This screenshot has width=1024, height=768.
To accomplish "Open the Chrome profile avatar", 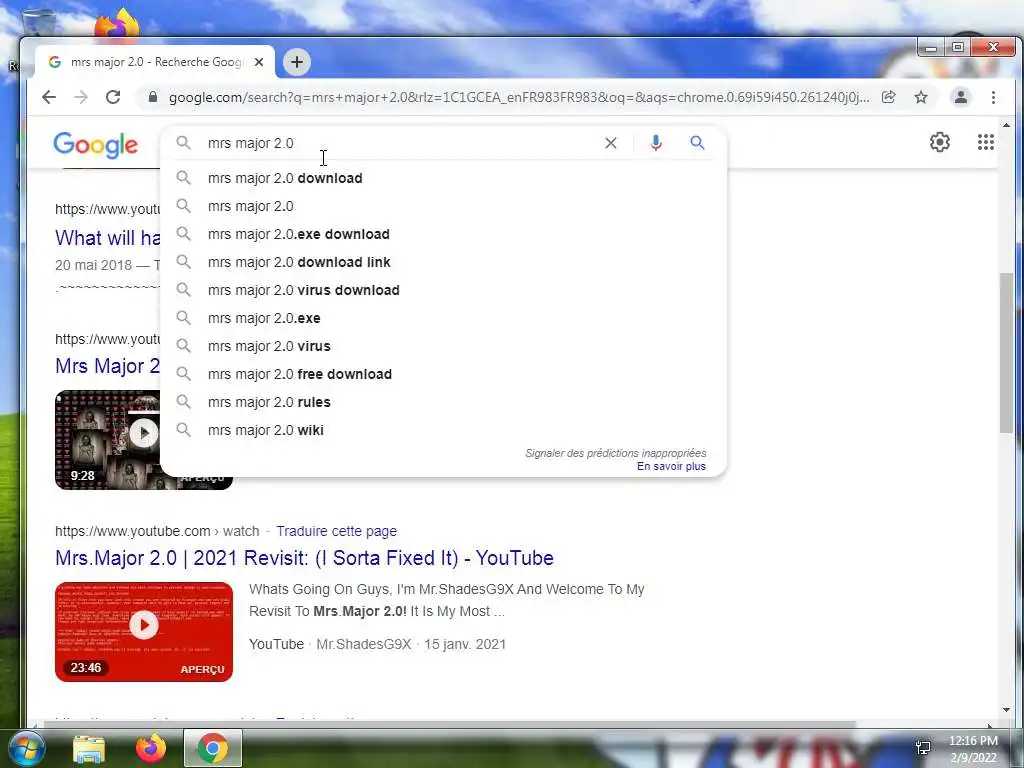I will [x=961, y=97].
